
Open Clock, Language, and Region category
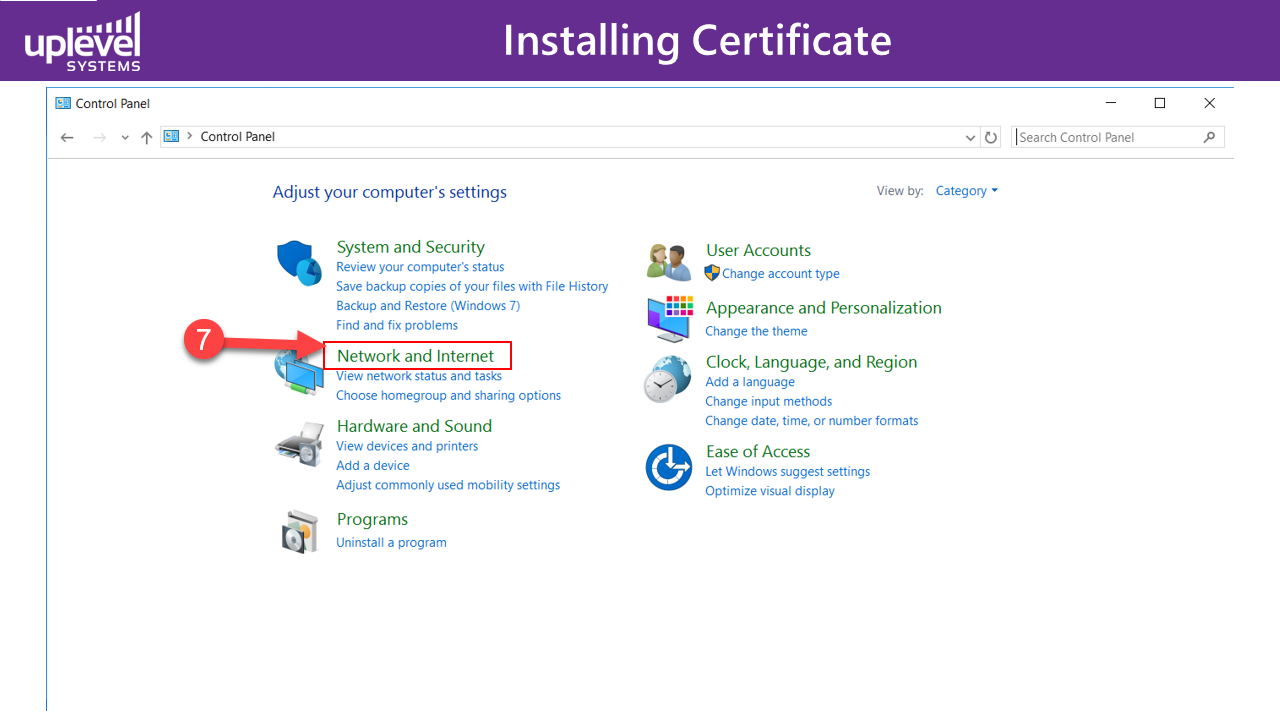811,362
